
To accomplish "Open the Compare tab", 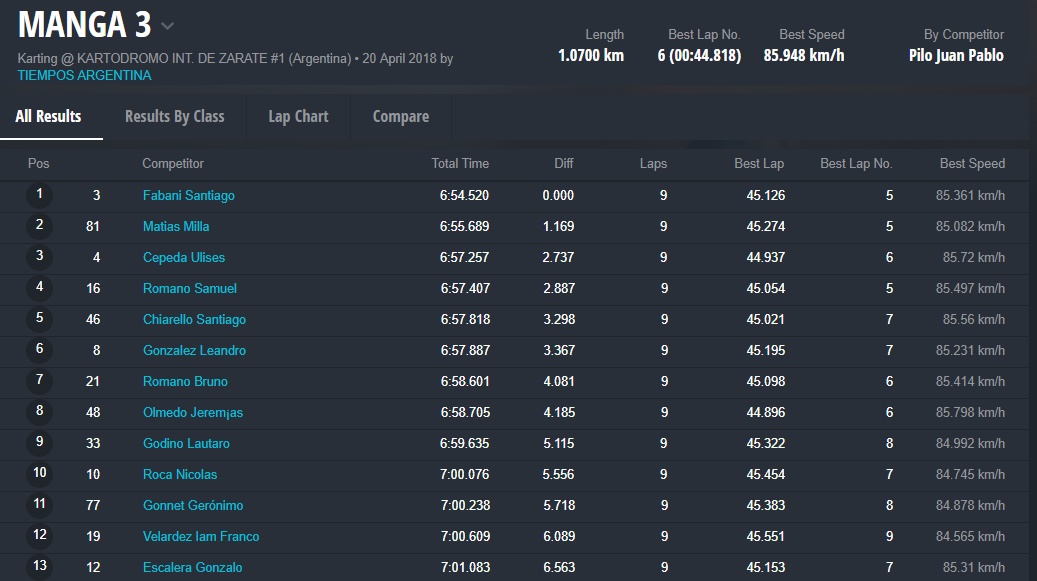I will point(400,116).
